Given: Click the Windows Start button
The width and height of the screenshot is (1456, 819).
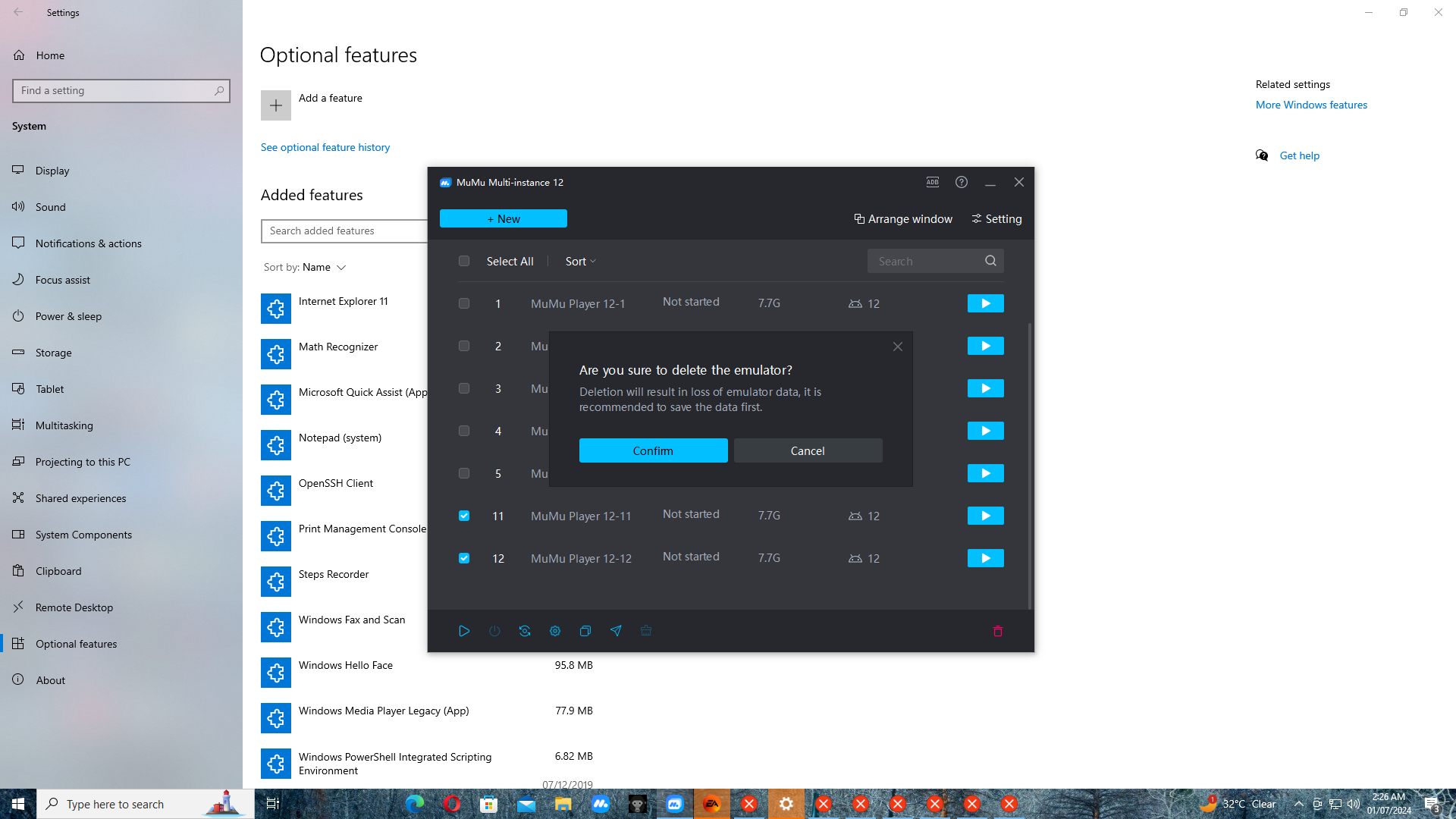Looking at the screenshot, I should click(18, 804).
